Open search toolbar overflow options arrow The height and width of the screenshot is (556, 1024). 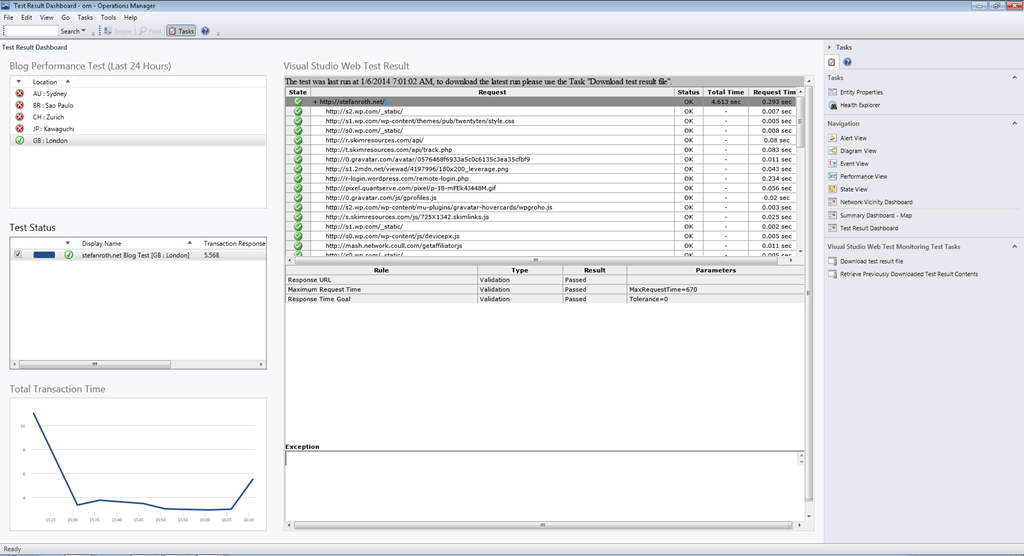coord(93,33)
